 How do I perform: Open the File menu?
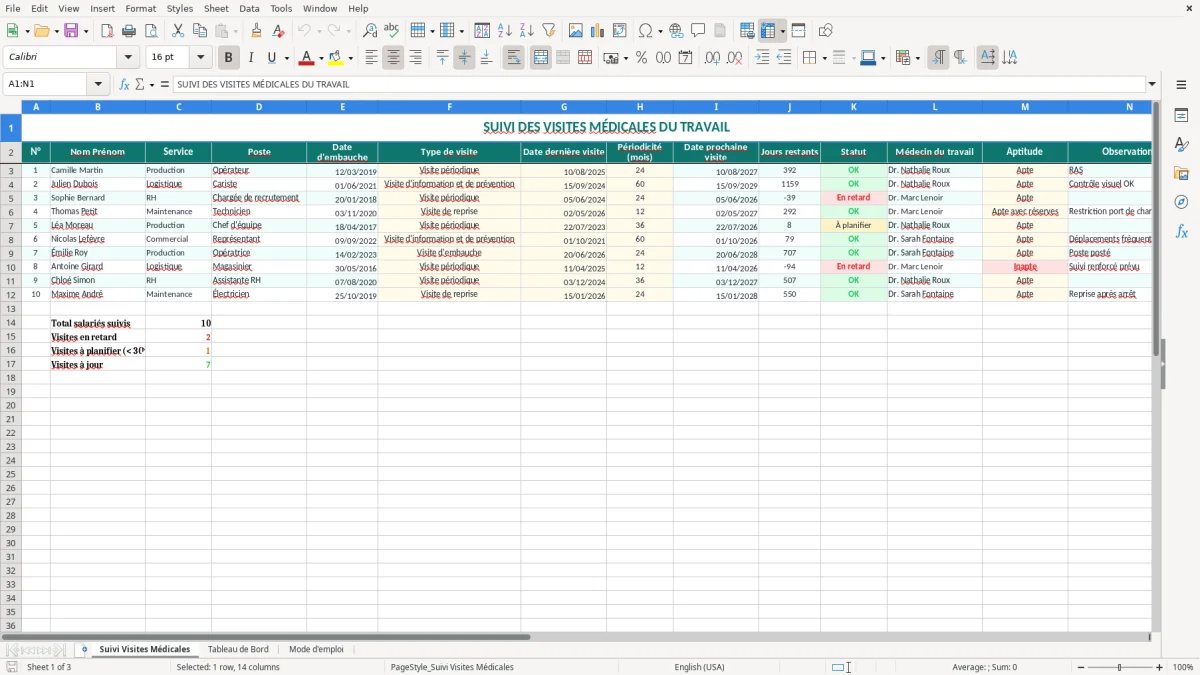[x=13, y=8]
